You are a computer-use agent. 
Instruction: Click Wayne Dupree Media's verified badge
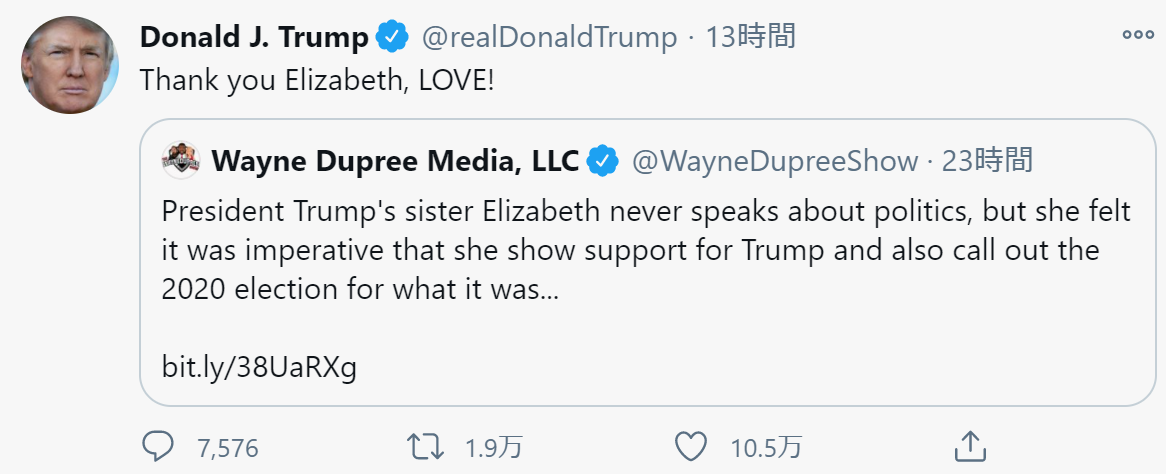(602, 161)
